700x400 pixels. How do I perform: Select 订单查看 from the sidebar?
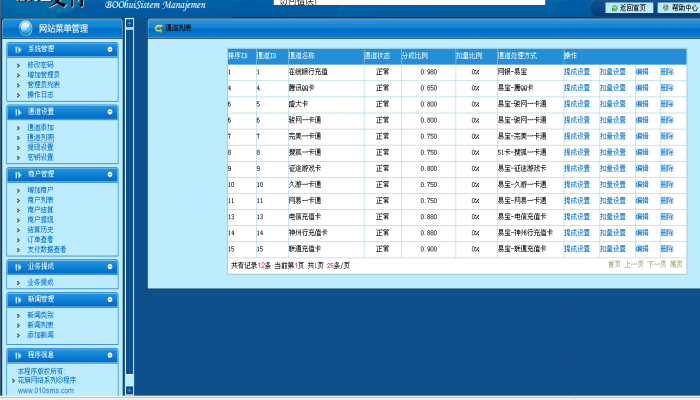40,239
